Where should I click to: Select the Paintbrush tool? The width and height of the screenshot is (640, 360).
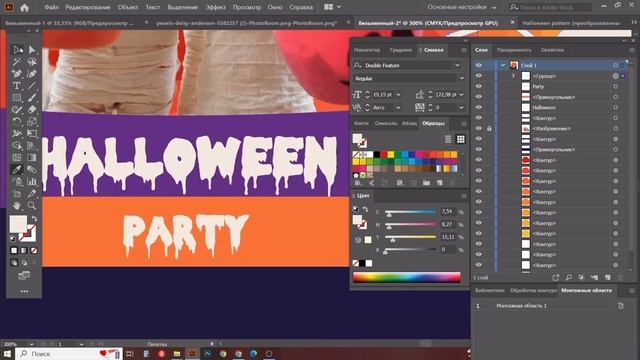pos(32,98)
